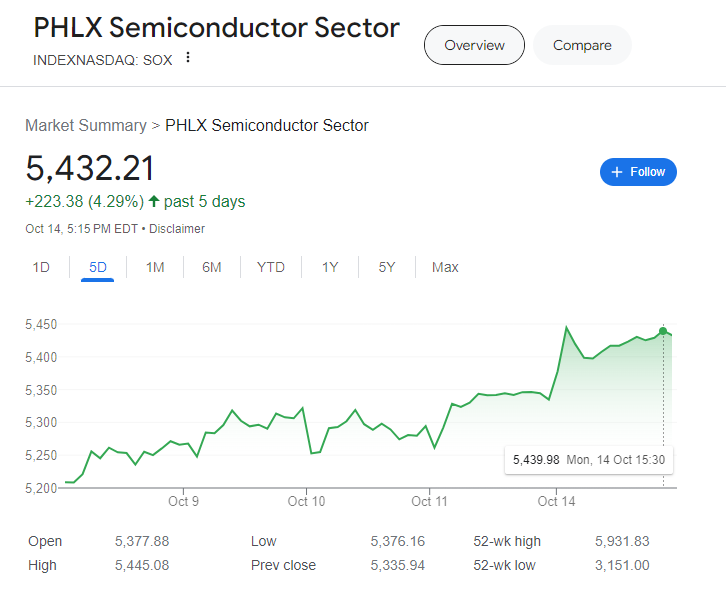Click the 5,432.21 current price value
726x593 pixels.
pos(91,168)
